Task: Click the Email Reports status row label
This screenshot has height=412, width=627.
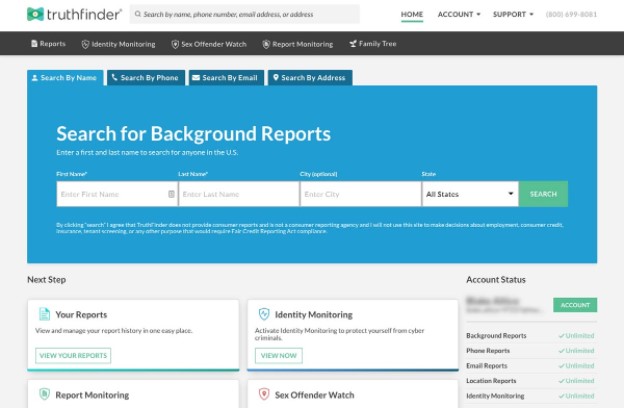Action: point(487,366)
